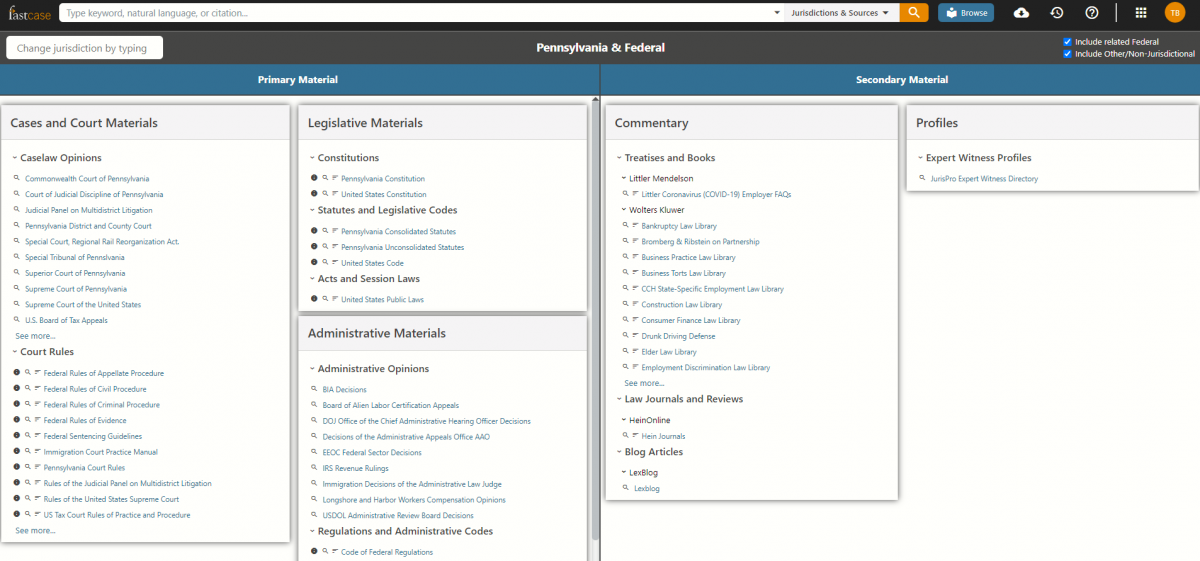Image resolution: width=1200 pixels, height=561 pixels.
Task: Open Superior Court of Pennsylvania link
Action: pyautogui.click(x=75, y=273)
